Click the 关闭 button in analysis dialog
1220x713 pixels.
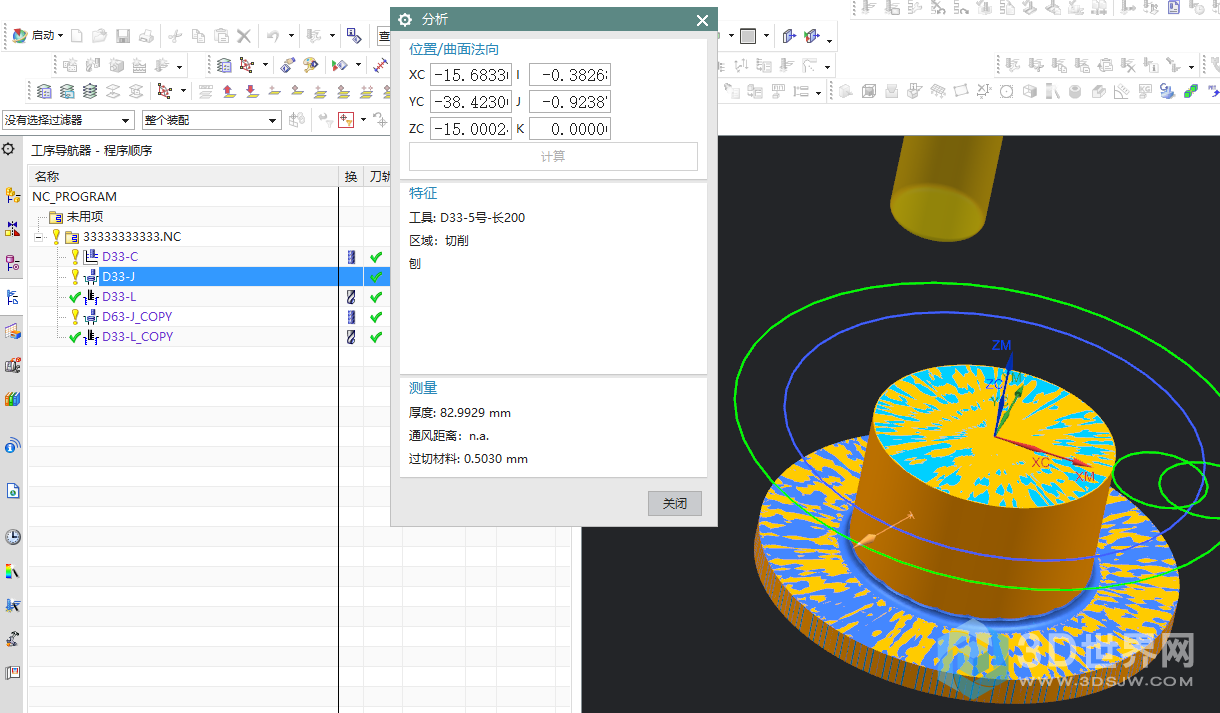(x=675, y=504)
